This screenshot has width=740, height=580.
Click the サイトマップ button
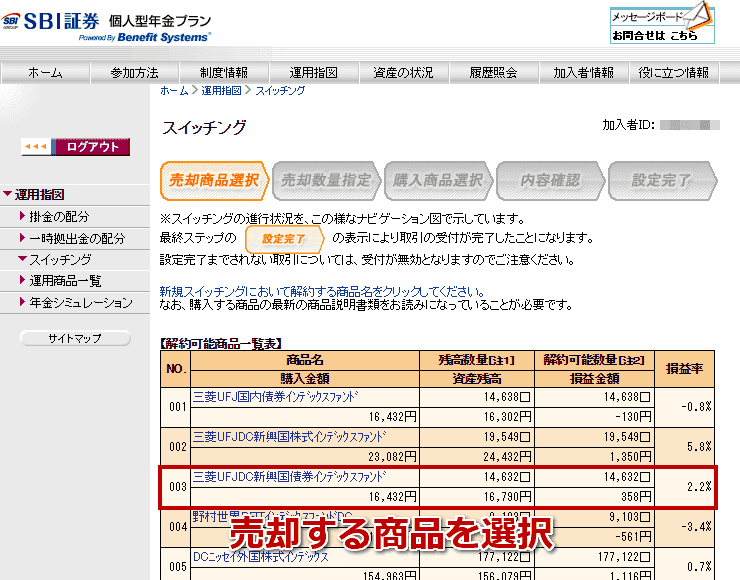coord(75,339)
